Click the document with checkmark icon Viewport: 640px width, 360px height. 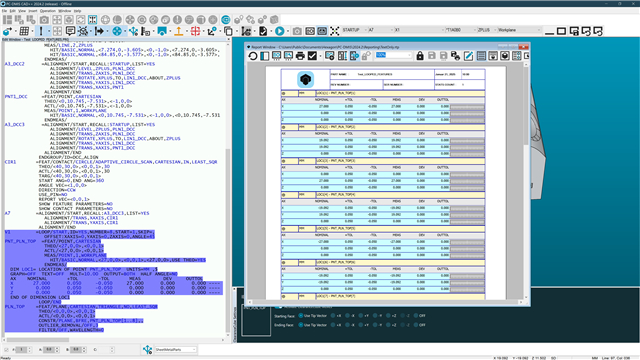[x=263, y=31]
